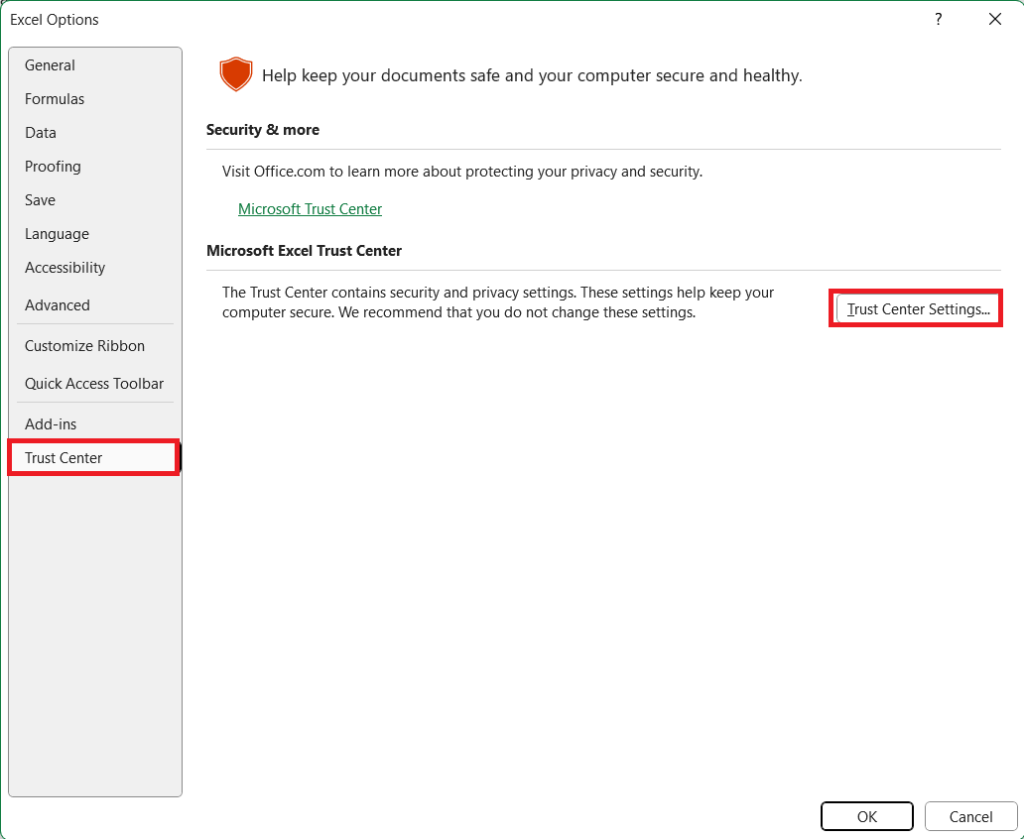
Task: Confirm options by clicking OK
Action: click(x=866, y=815)
